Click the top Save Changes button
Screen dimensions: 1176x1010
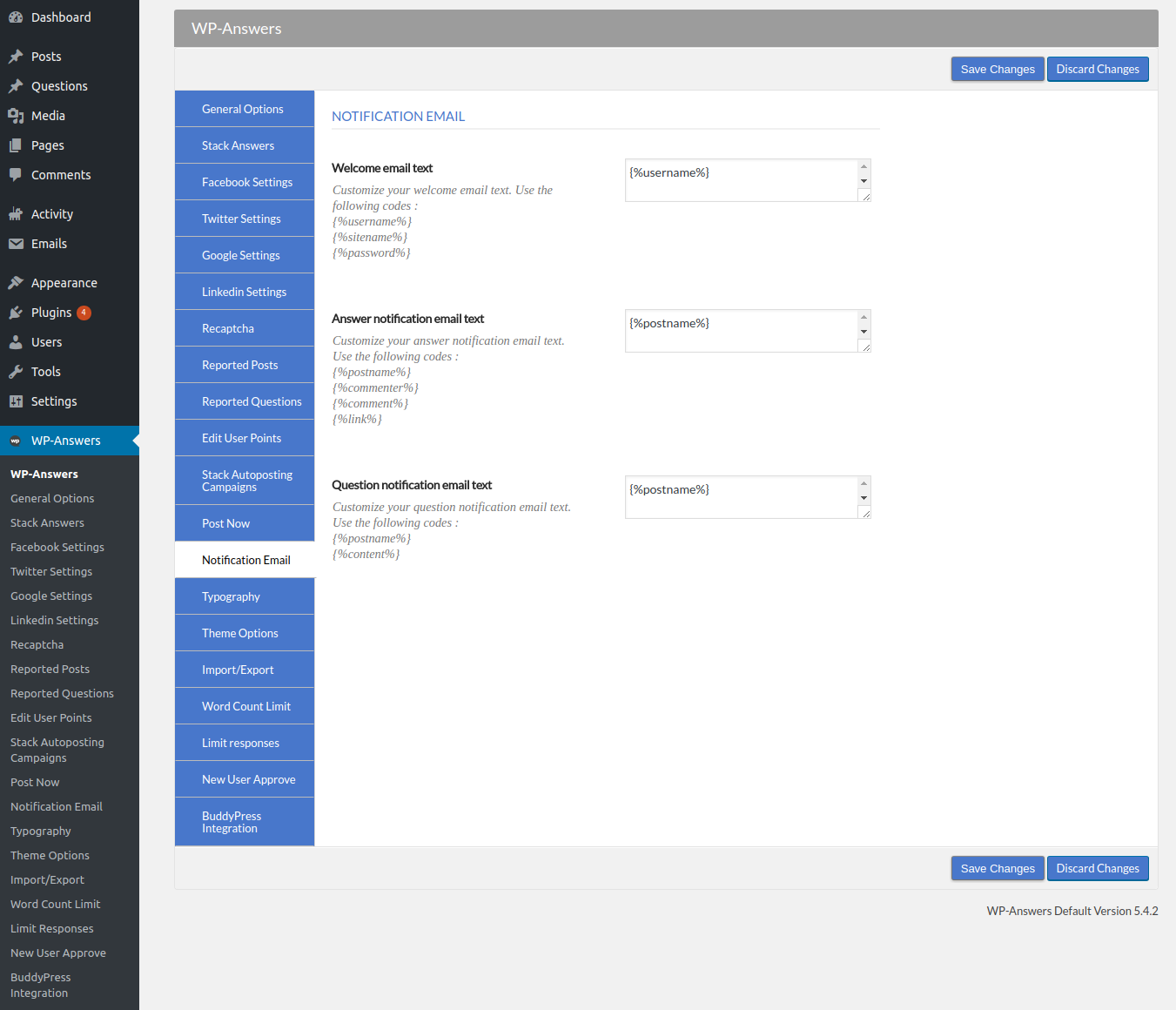point(998,70)
